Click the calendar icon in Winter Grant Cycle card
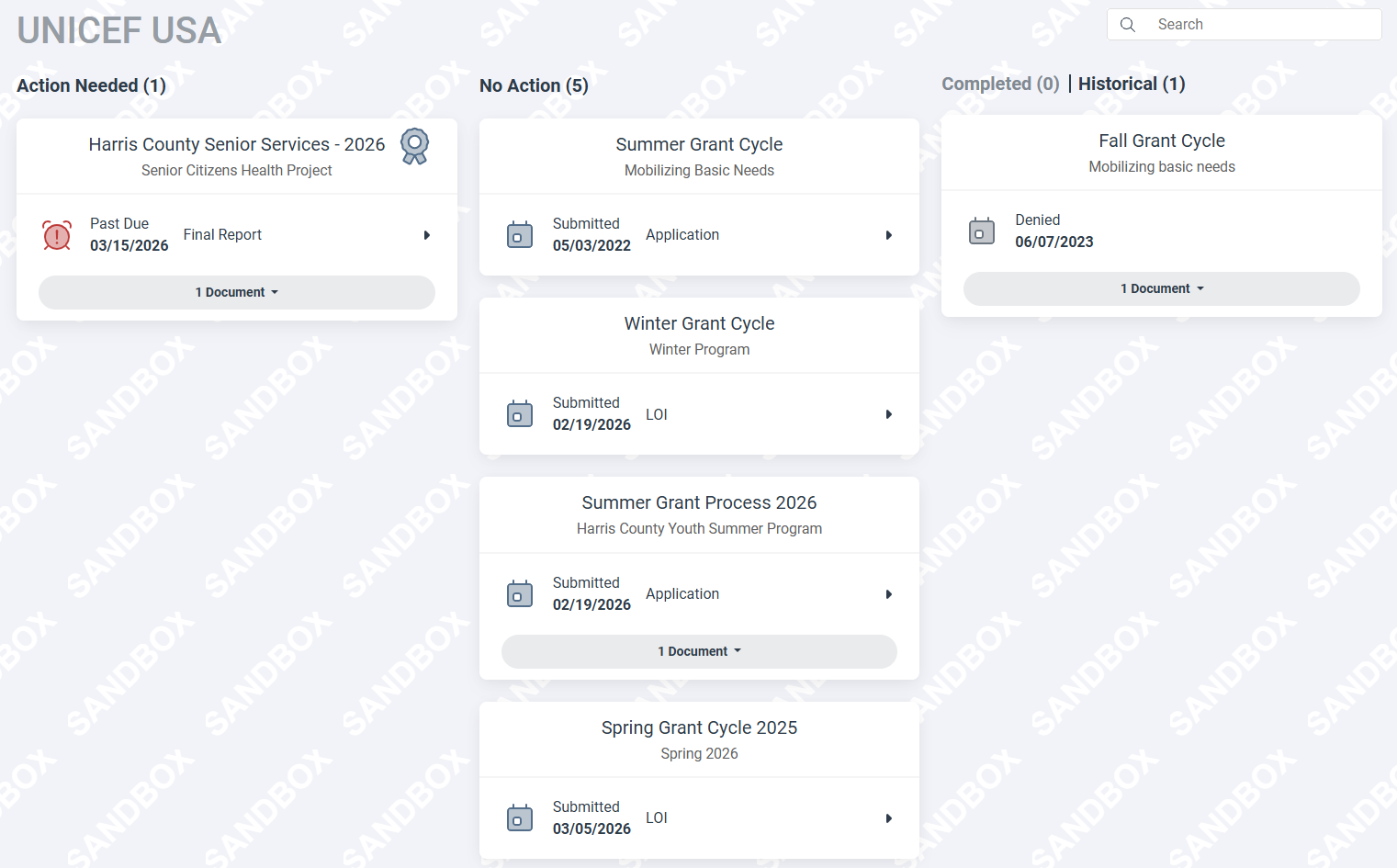This screenshot has height=868, width=1397. (520, 414)
